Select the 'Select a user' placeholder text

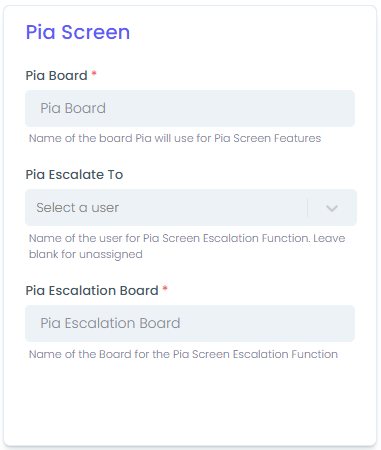[77, 208]
